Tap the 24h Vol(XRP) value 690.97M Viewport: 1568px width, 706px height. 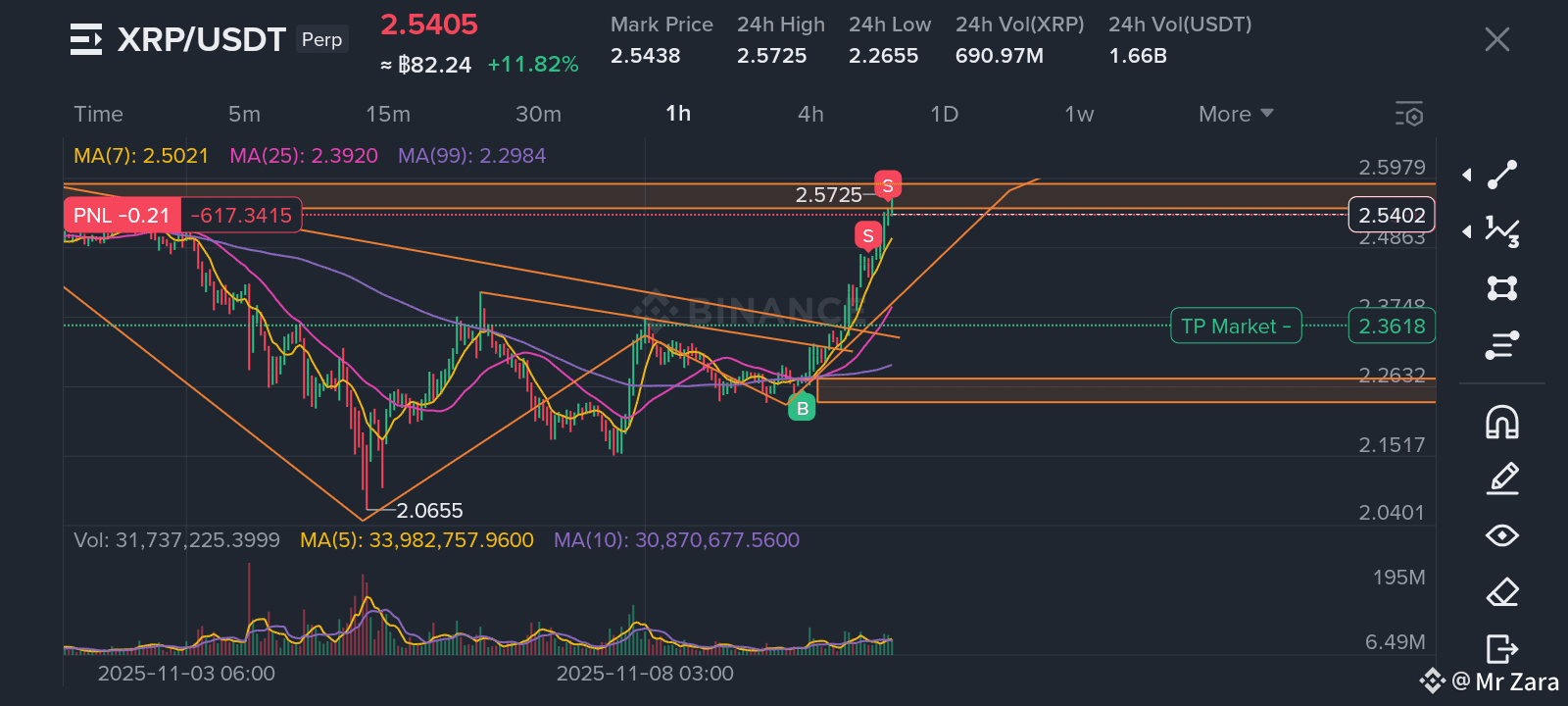pyautogui.click(x=1000, y=56)
